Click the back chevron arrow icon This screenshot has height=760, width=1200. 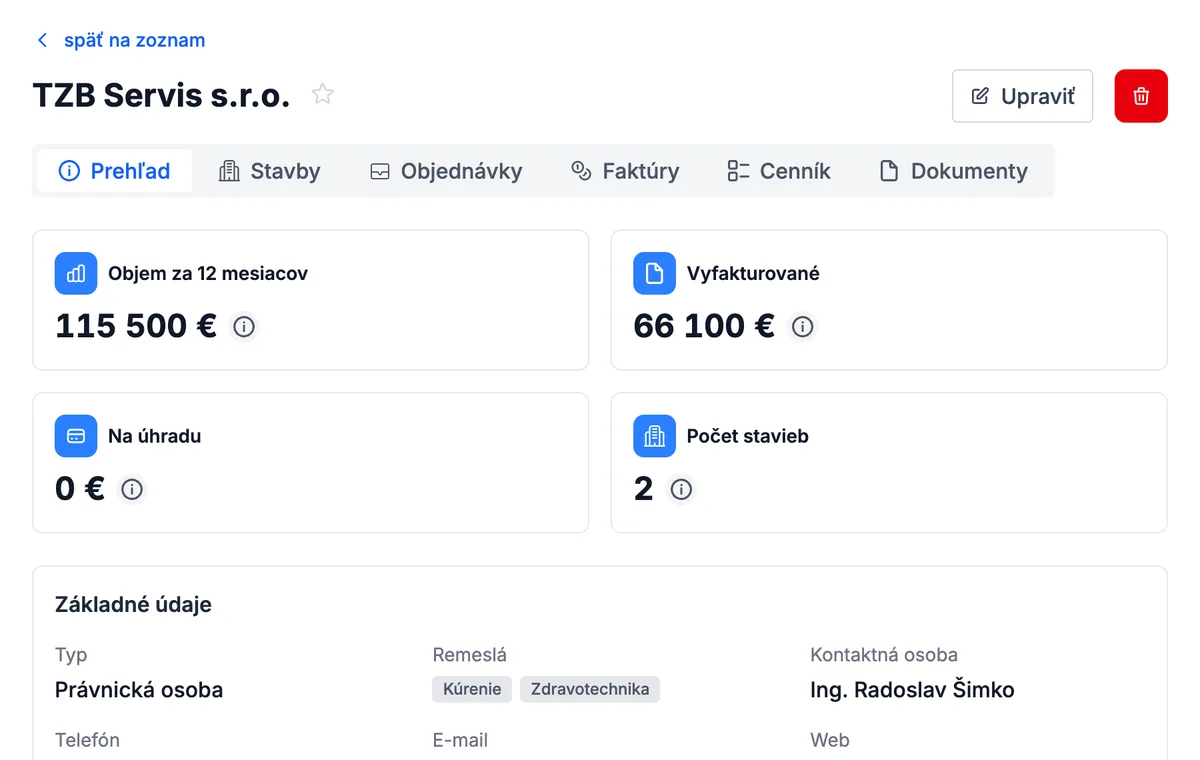pyautogui.click(x=42, y=40)
